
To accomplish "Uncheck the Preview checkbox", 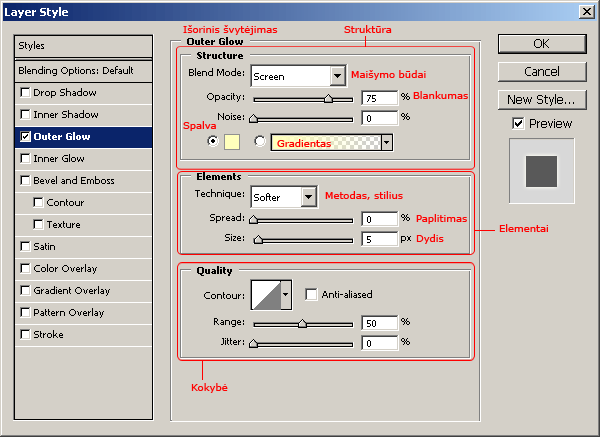I will coord(517,123).
